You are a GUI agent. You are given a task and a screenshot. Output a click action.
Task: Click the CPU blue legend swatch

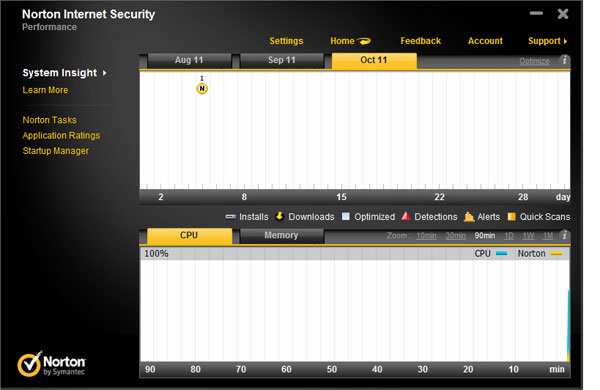[502, 253]
